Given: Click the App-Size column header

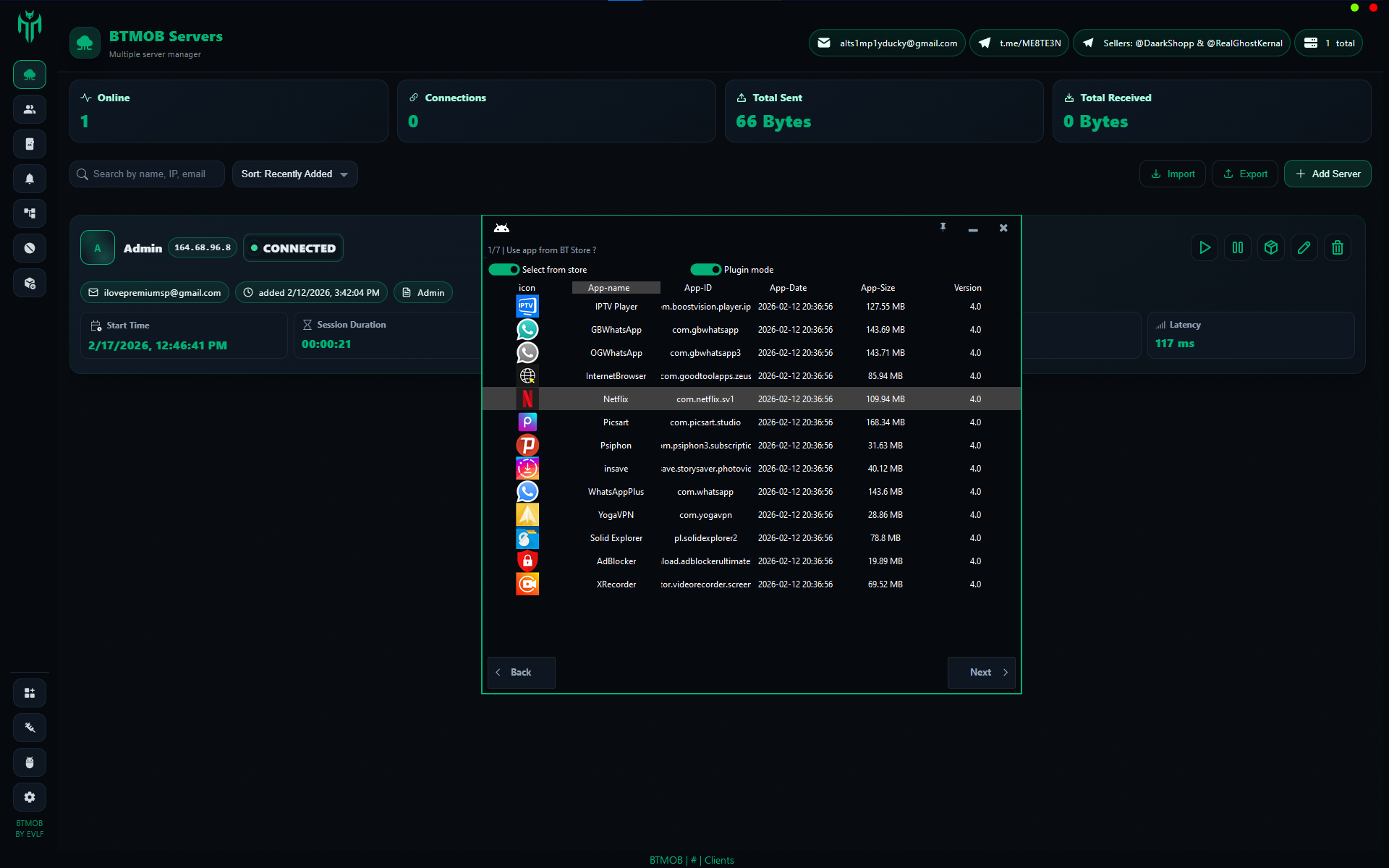Looking at the screenshot, I should click(x=878, y=288).
